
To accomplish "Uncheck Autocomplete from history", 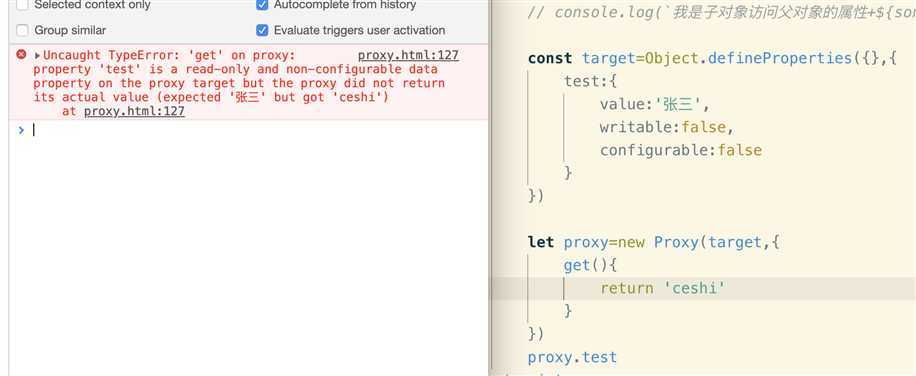I will [x=262, y=5].
